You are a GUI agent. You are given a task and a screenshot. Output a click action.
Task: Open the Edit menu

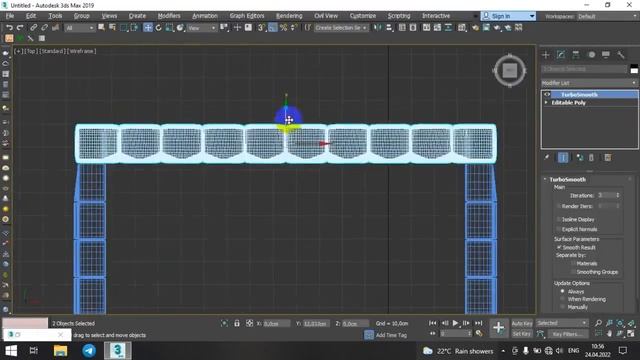tap(31, 16)
